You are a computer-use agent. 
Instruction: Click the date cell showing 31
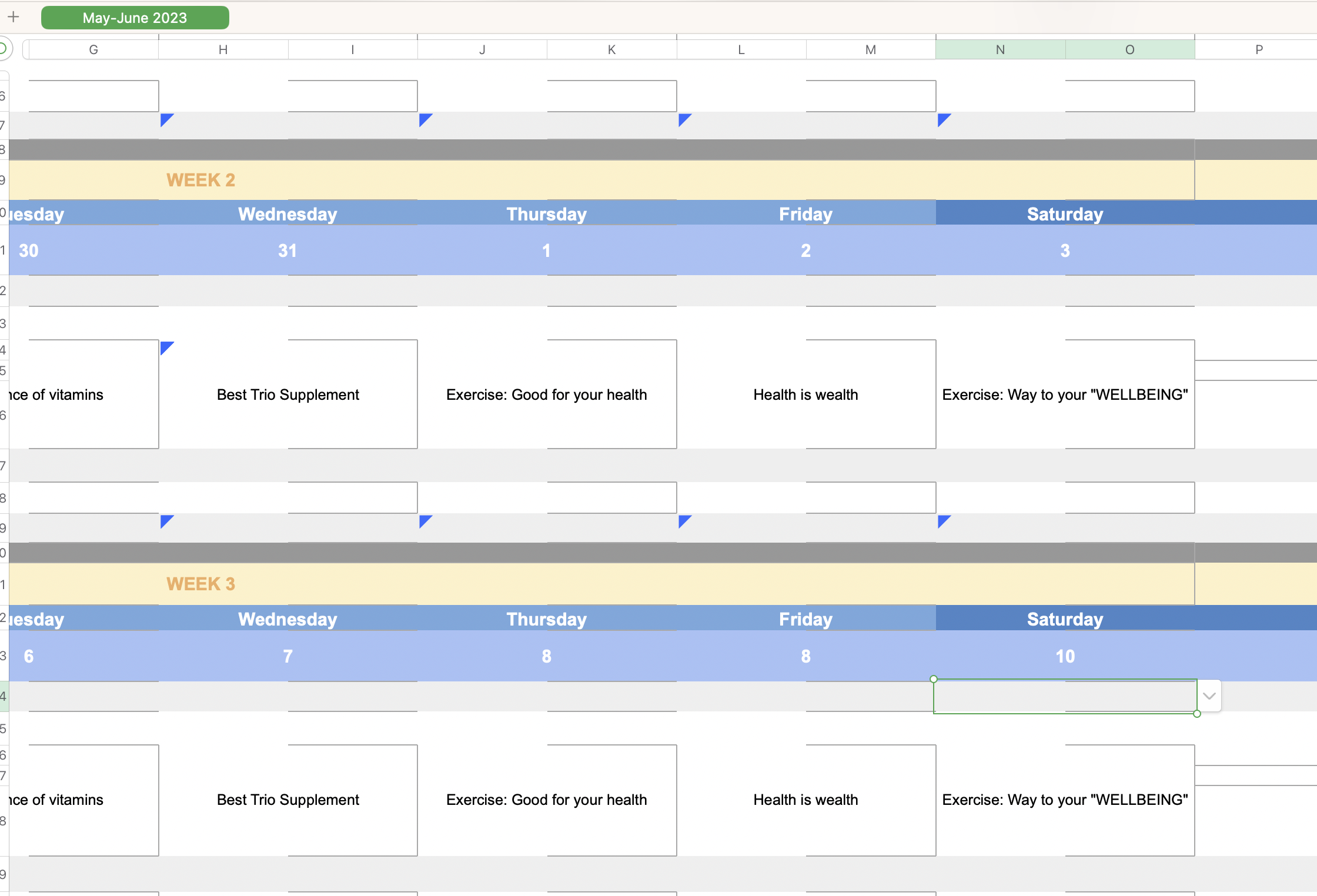288,251
